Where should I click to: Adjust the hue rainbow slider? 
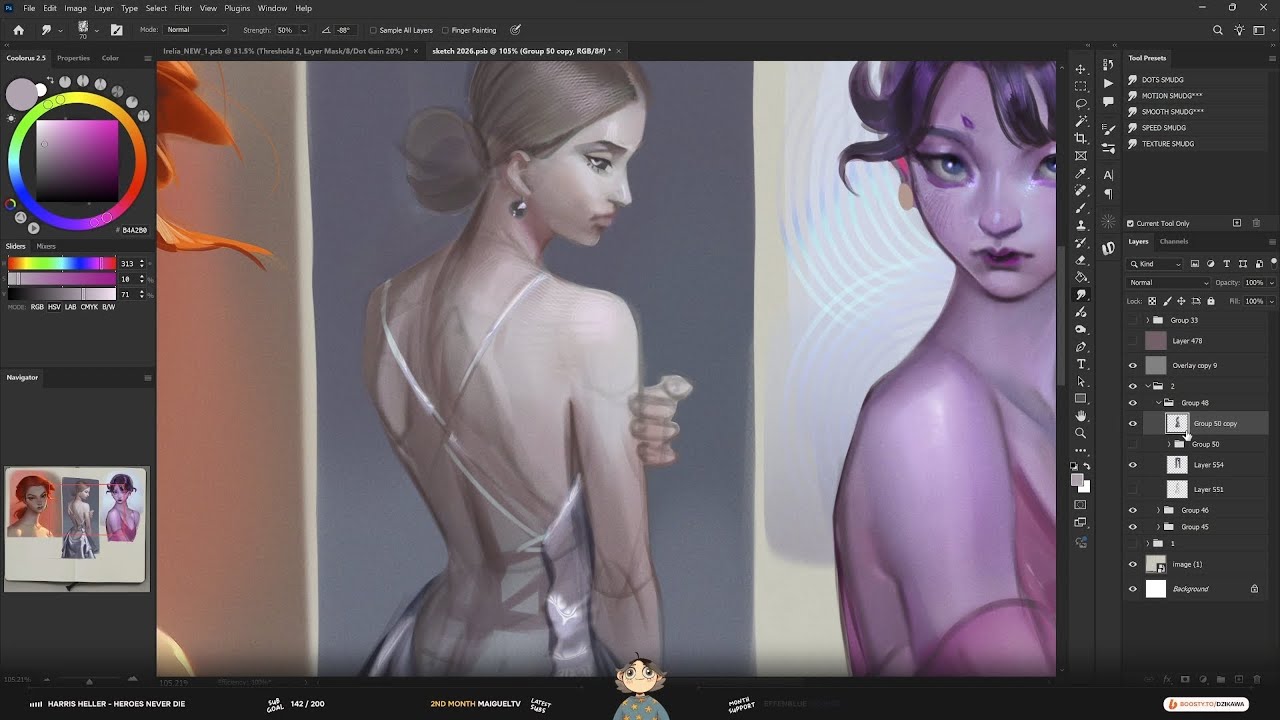coord(61,264)
